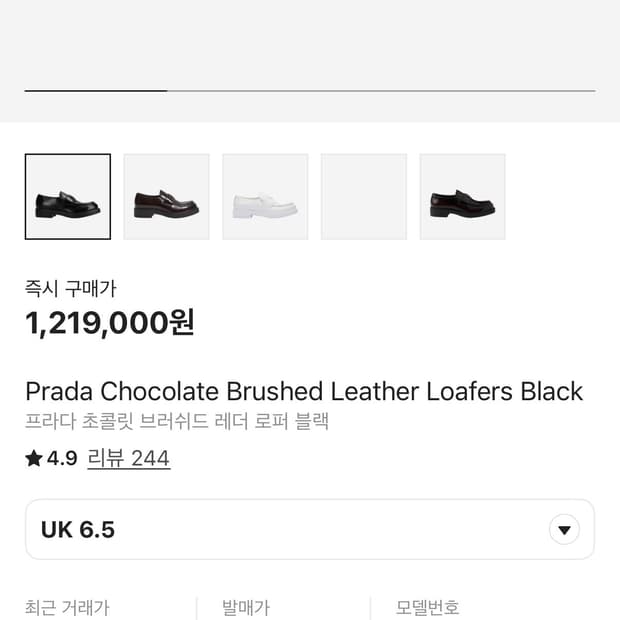Select the fifth loafer thumbnail

tap(462, 197)
